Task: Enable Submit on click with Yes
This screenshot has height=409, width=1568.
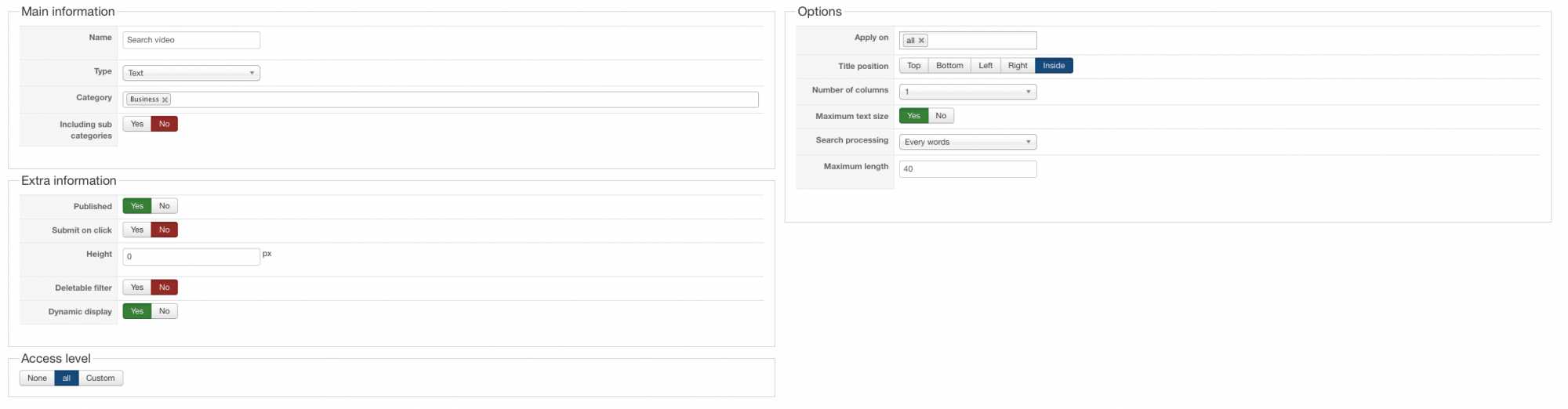Action: pos(137,230)
